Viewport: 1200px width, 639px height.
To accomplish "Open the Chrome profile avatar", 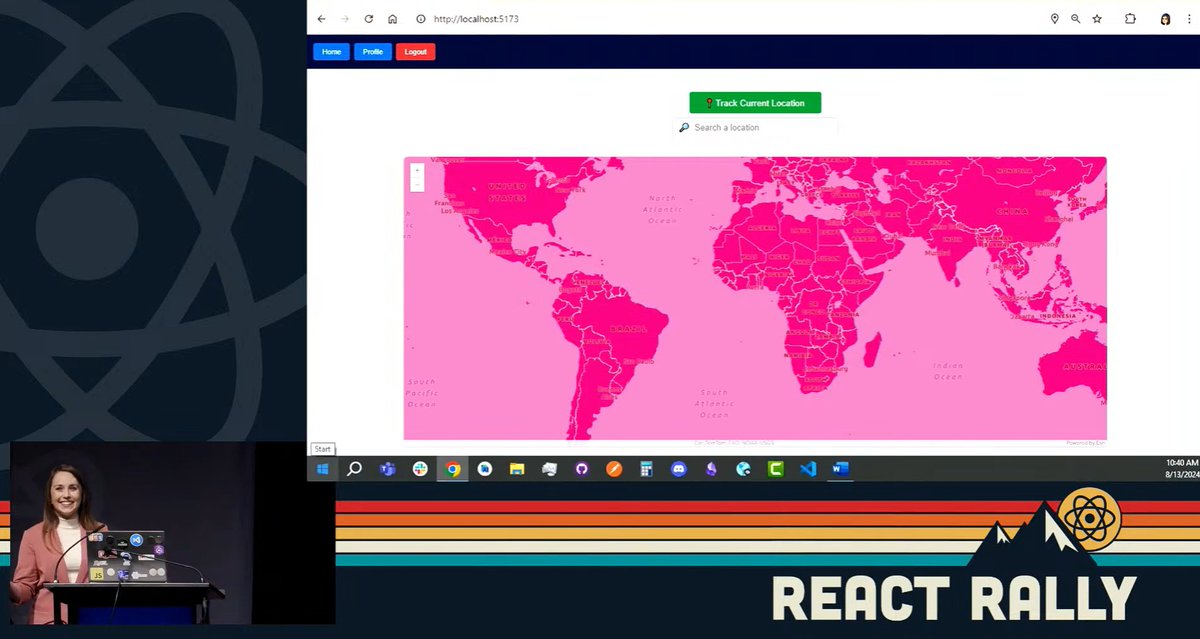I will point(1165,19).
